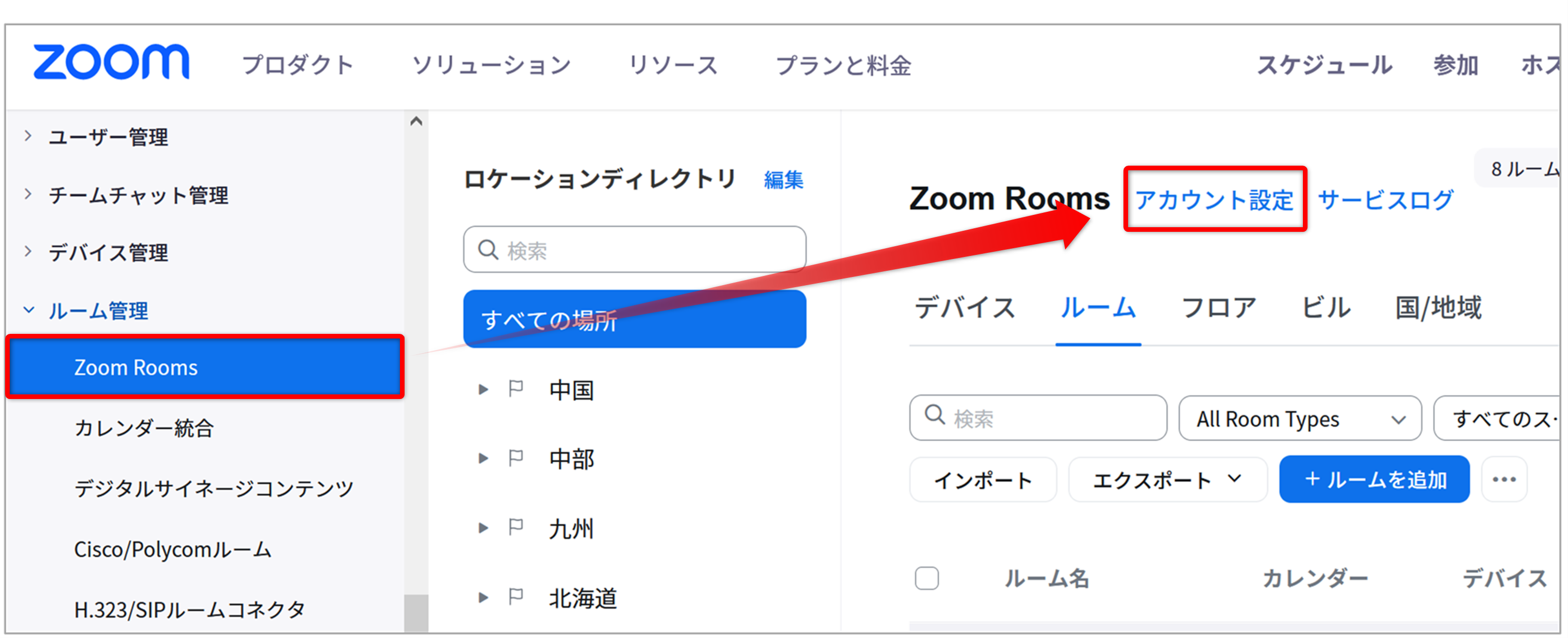
Task: Click the flag icon next to 中国
Action: click(516, 388)
